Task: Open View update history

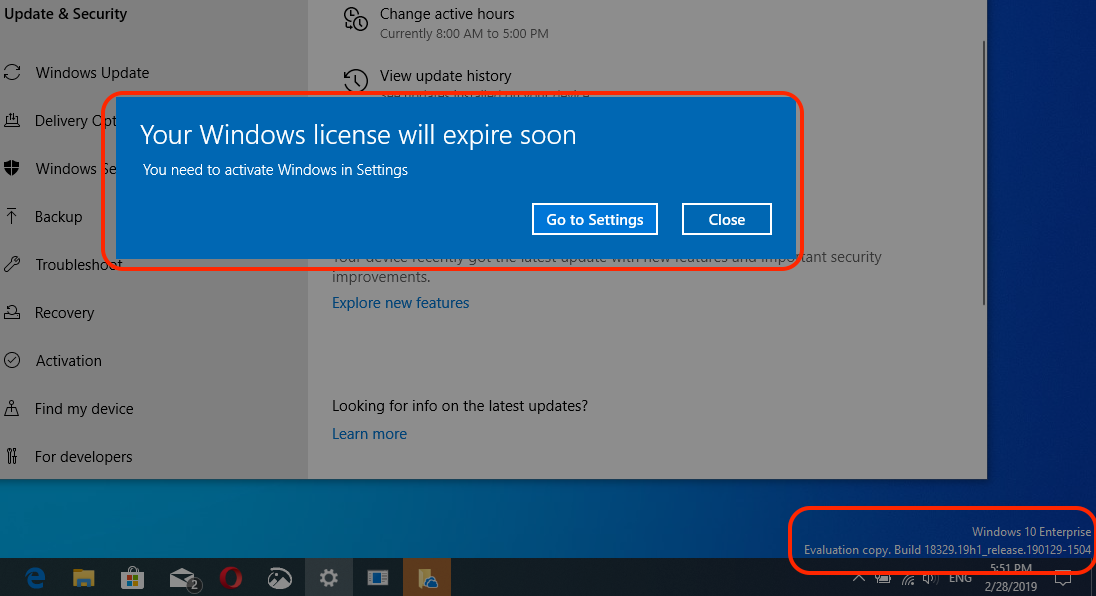Action: [x=445, y=75]
